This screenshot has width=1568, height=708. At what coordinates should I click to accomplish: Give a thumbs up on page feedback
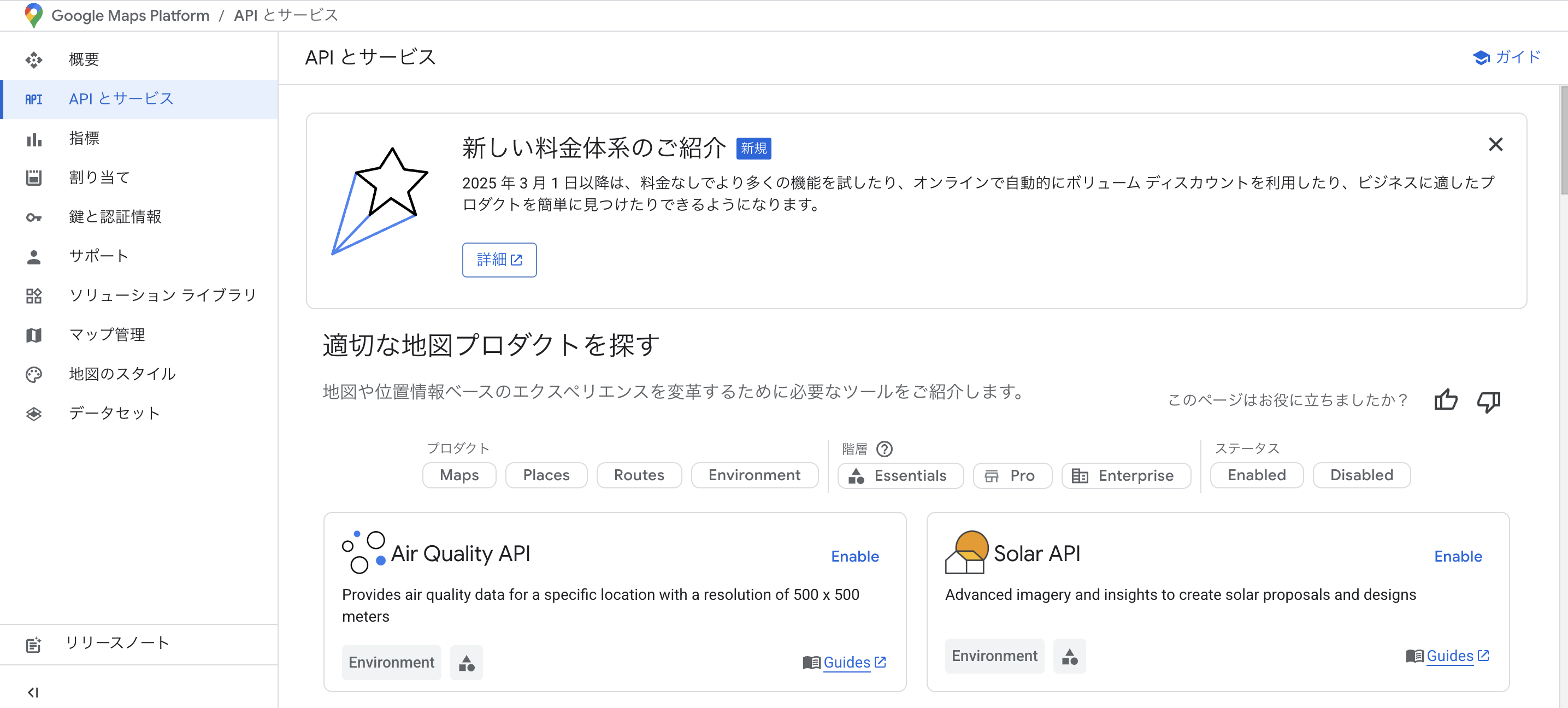point(1446,400)
